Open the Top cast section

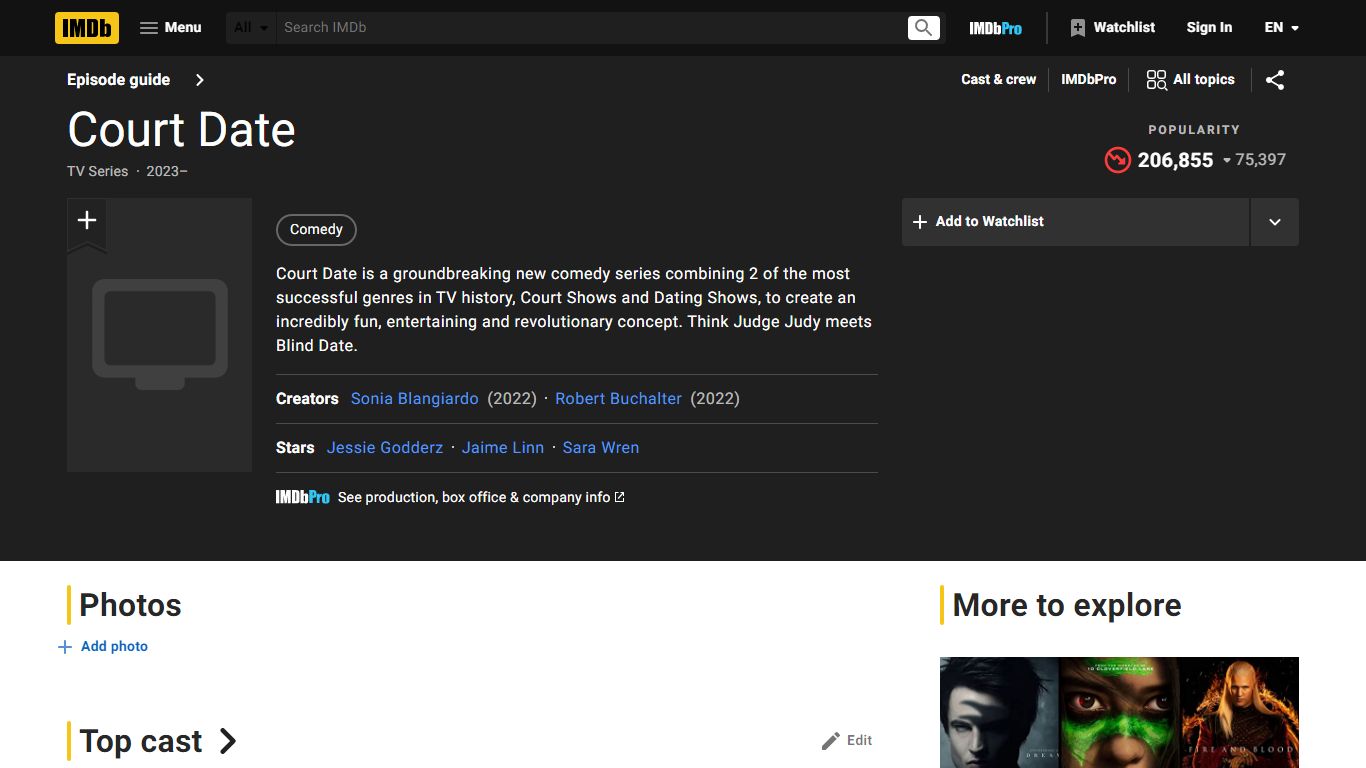[x=158, y=742]
